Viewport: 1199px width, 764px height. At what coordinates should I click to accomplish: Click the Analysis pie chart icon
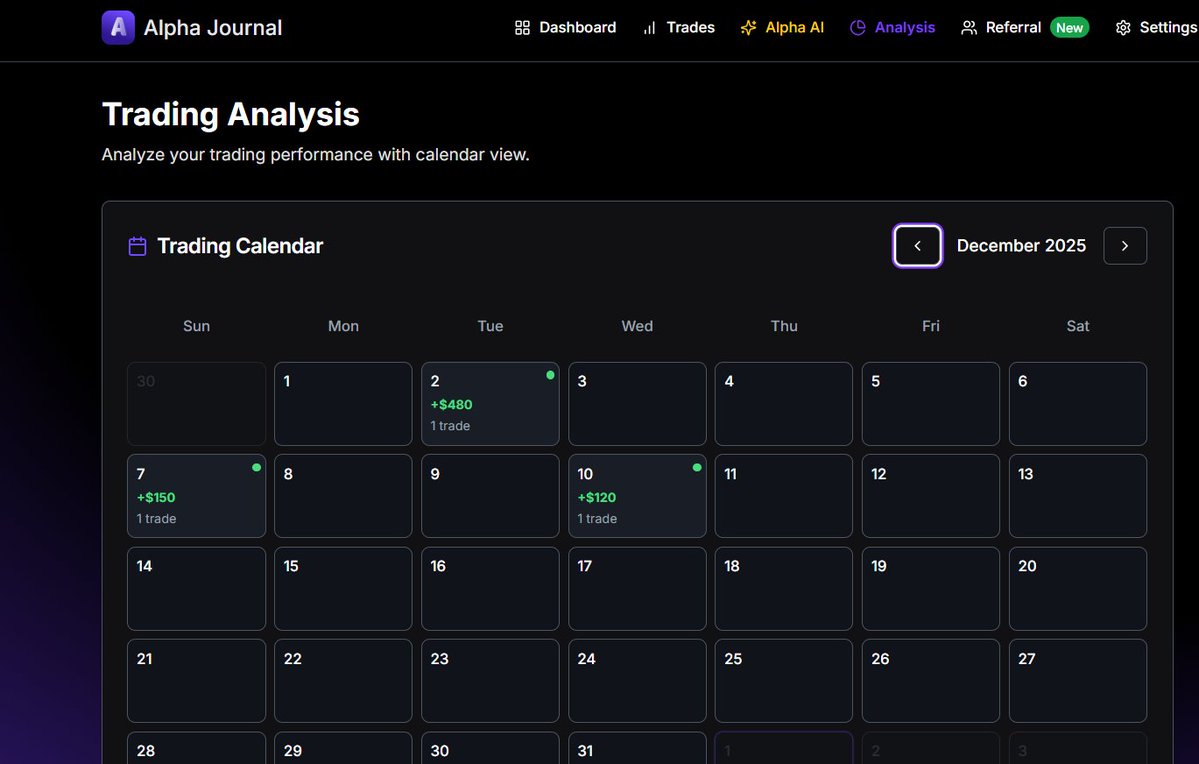pos(858,28)
